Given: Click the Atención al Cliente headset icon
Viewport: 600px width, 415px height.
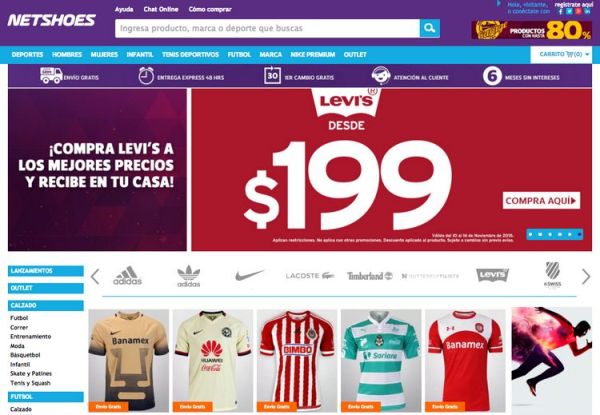Looking at the screenshot, I should (x=380, y=75).
